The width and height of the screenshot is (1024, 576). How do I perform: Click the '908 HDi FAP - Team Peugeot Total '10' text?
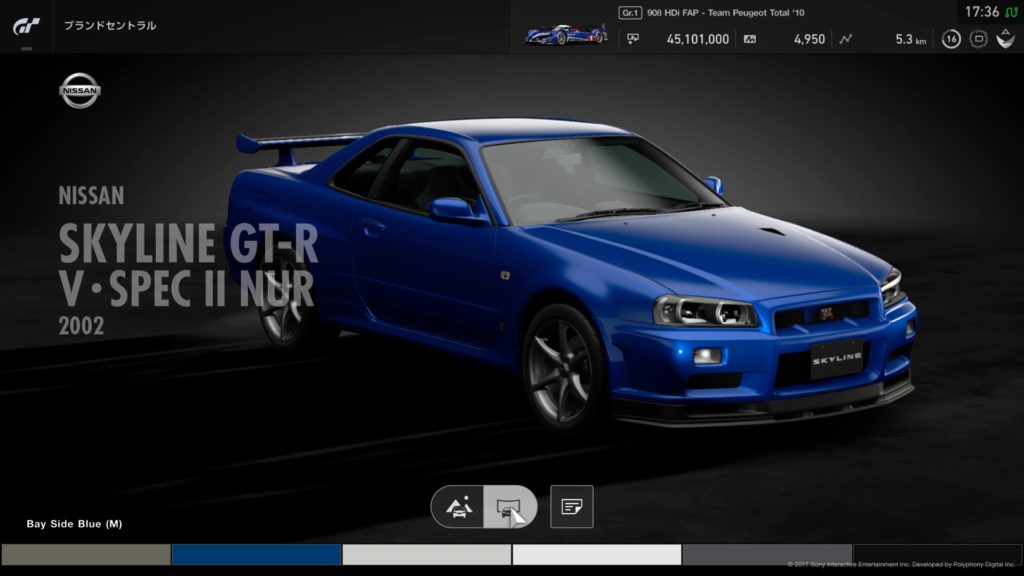726,12
